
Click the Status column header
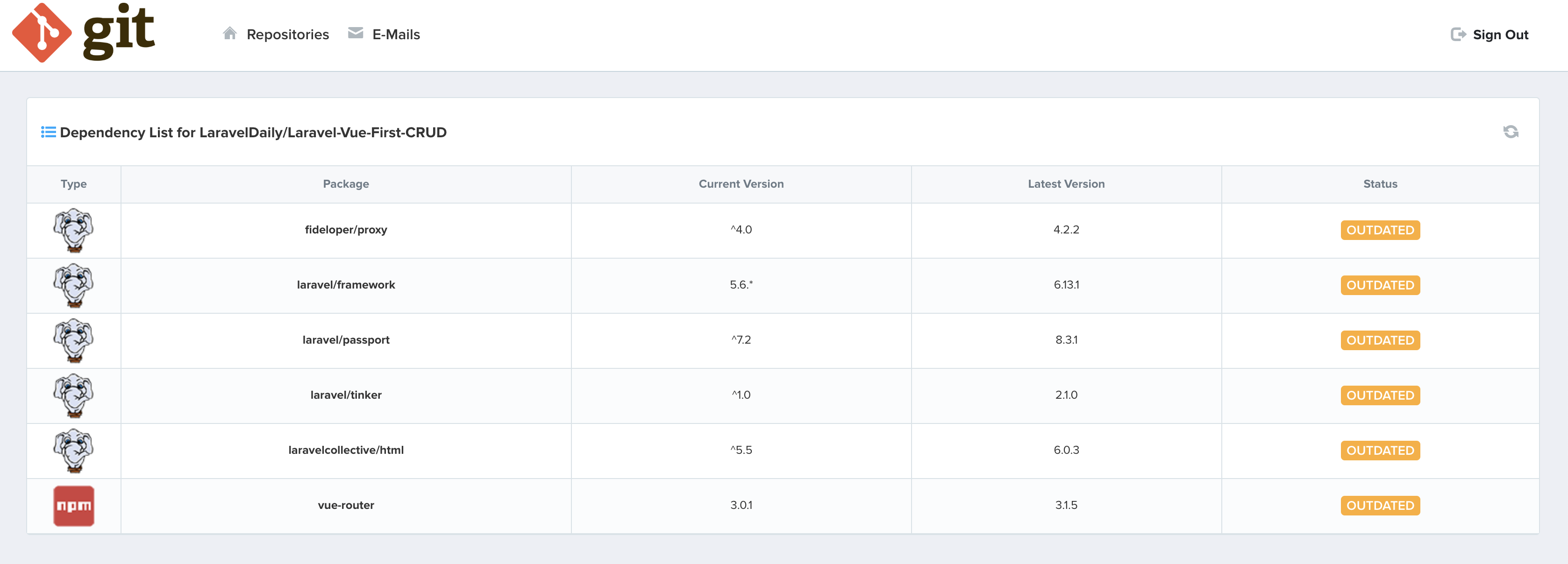[1379, 184]
